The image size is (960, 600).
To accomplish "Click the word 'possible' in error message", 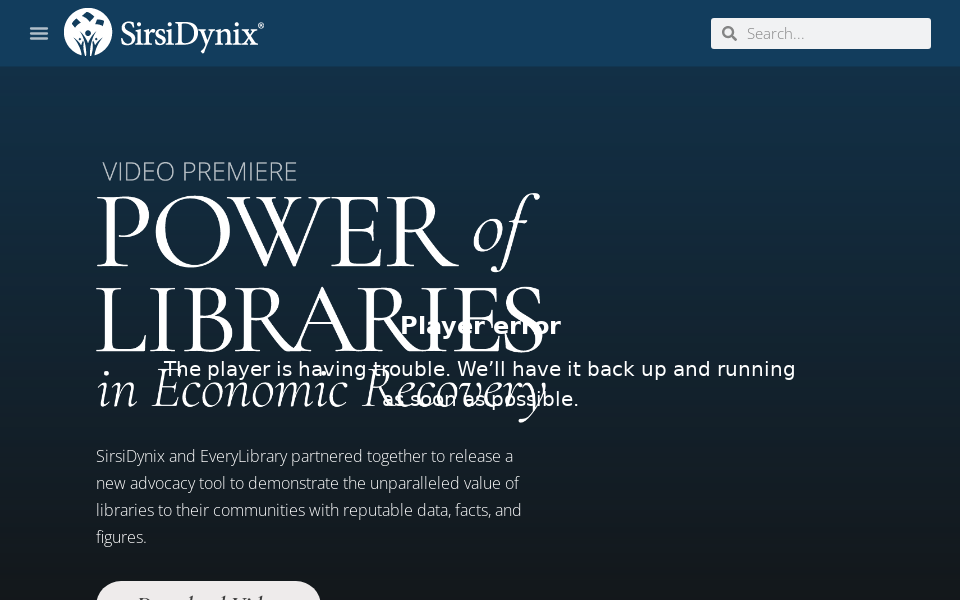I will [533, 400].
